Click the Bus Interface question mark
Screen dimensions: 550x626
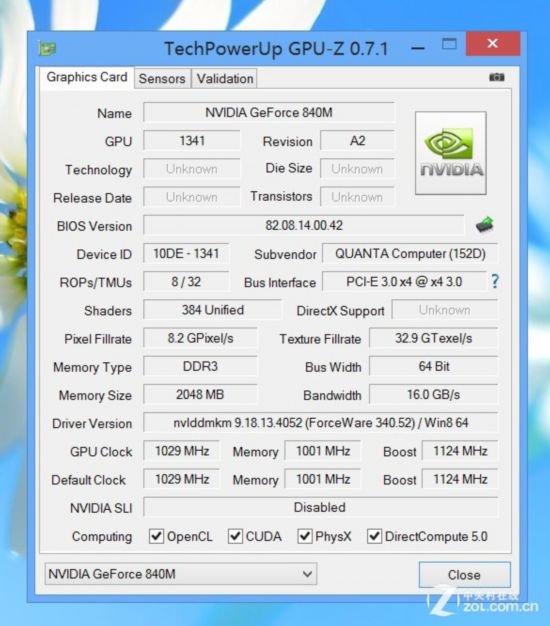point(495,281)
